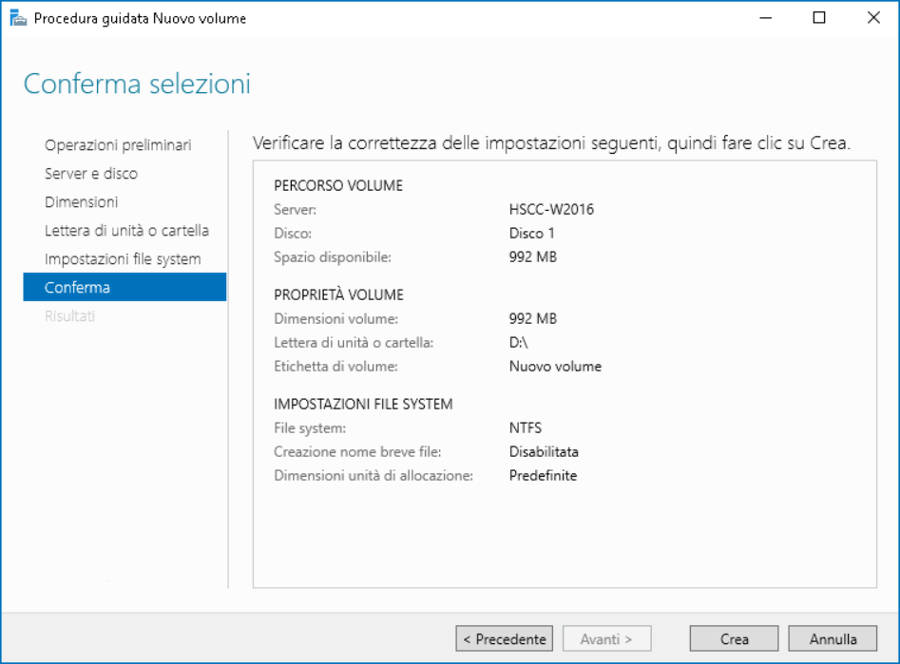The image size is (900, 664).
Task: Switch to Lettera di unità o cartella
Action: [x=126, y=230]
